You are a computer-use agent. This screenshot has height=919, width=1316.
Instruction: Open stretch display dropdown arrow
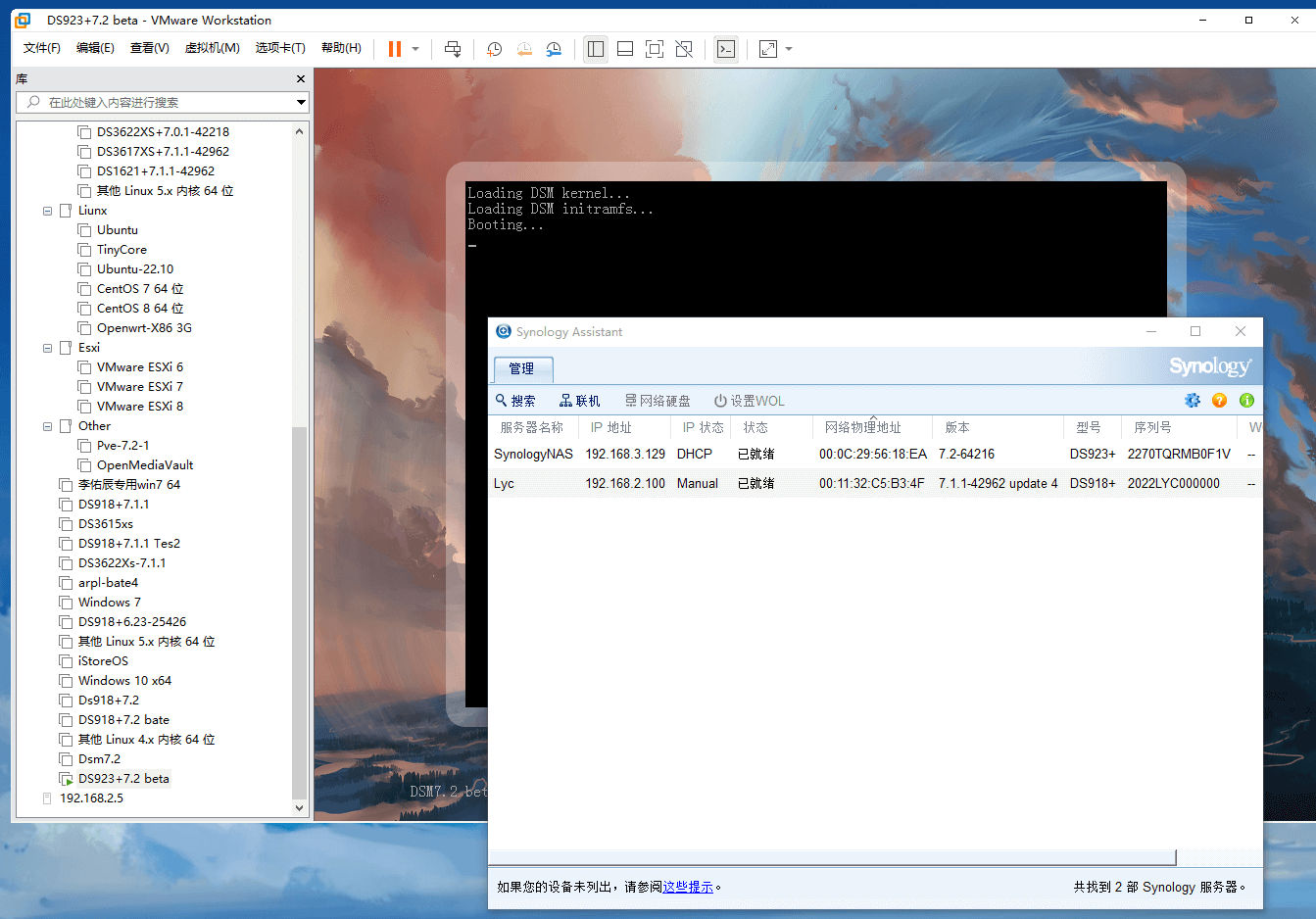(x=789, y=49)
